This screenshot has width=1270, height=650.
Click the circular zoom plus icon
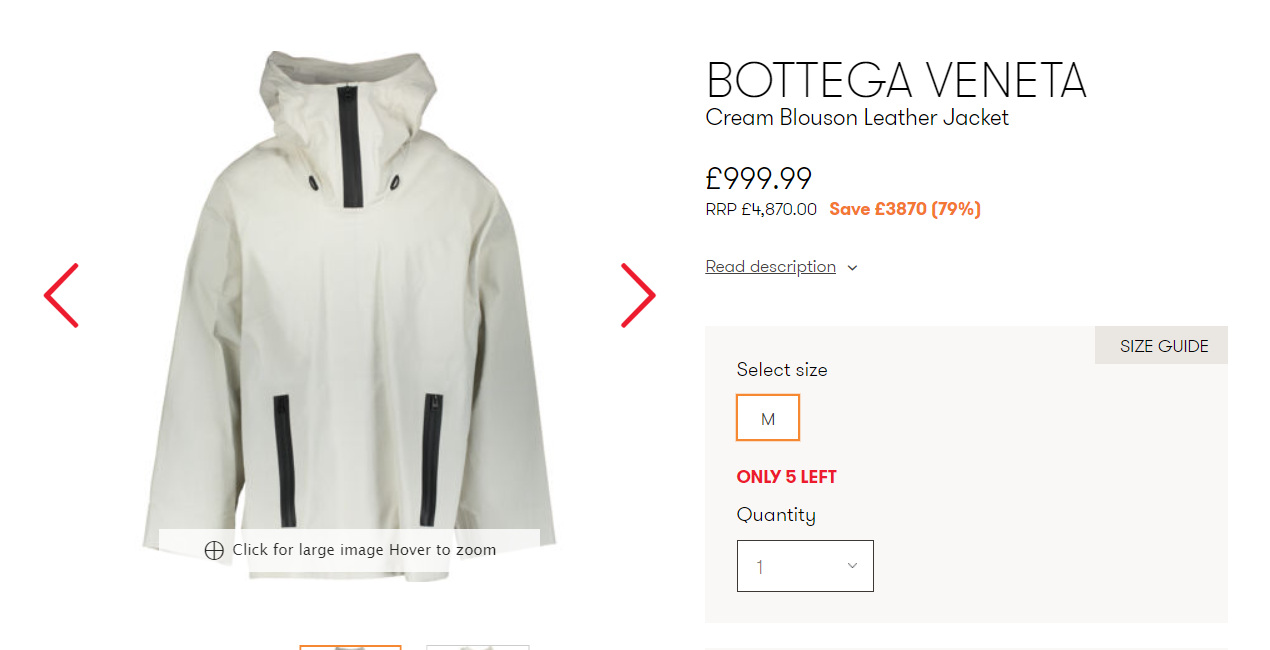click(213, 550)
